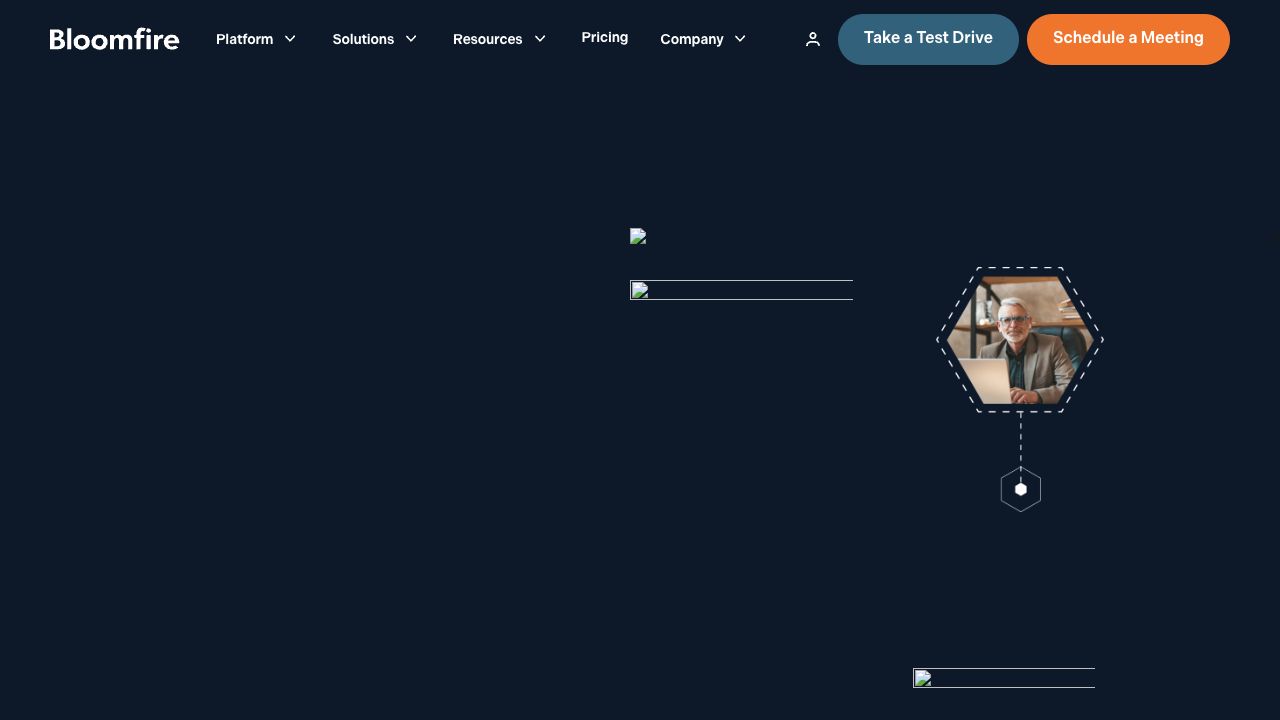Viewport: 1280px width, 720px height.
Task: Click the broken image placeholder at the bottom right
Action: point(1003,679)
